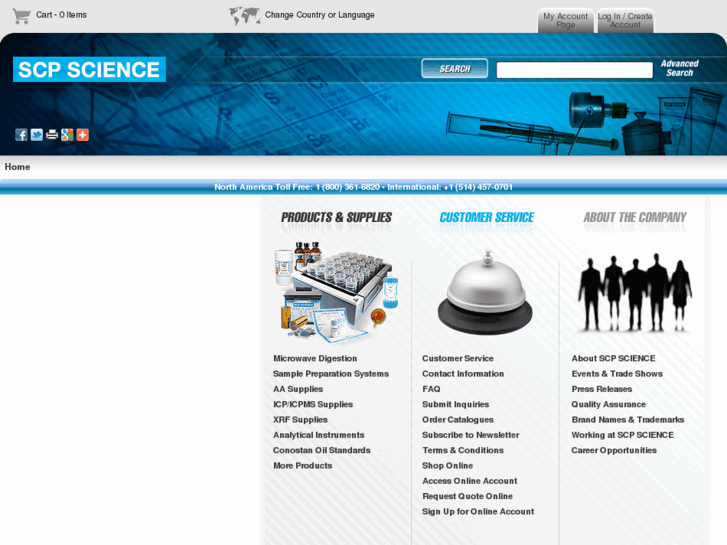Open Events & Trade Shows link
This screenshot has width=727, height=545.
click(617, 374)
